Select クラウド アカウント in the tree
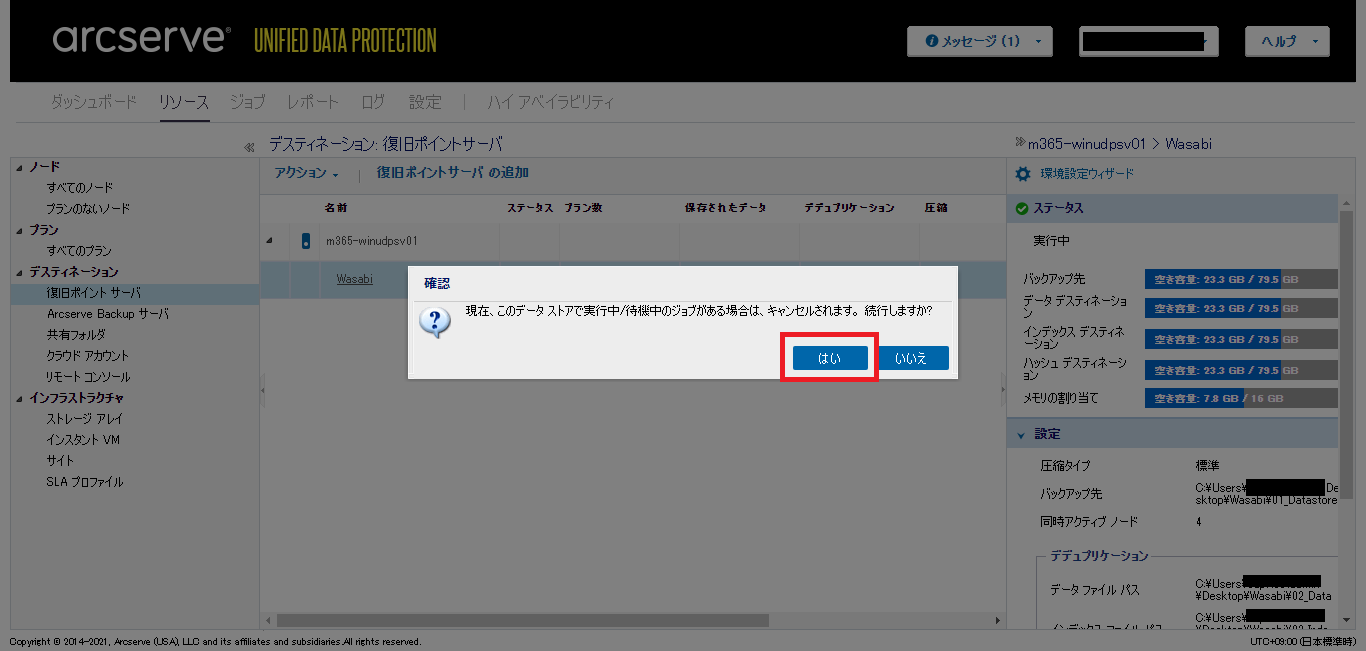1366x651 pixels. tap(88, 356)
